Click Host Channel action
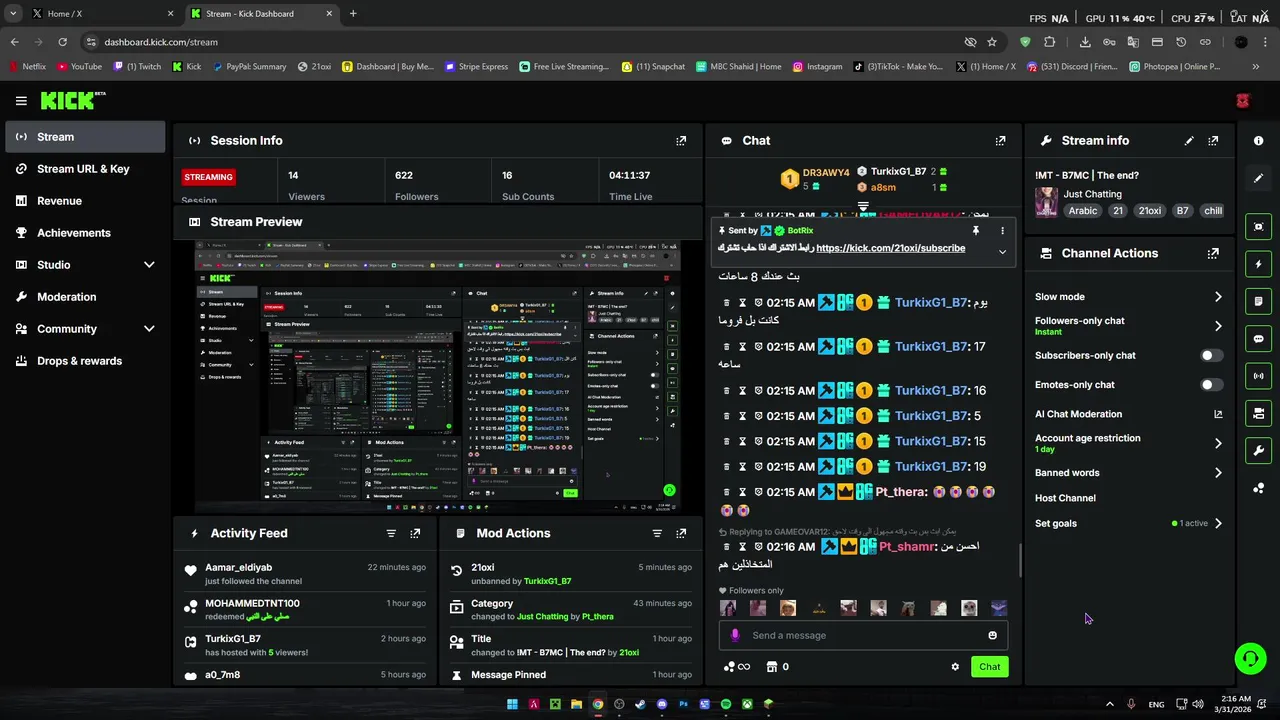The height and width of the screenshot is (720, 1280). click(1065, 498)
